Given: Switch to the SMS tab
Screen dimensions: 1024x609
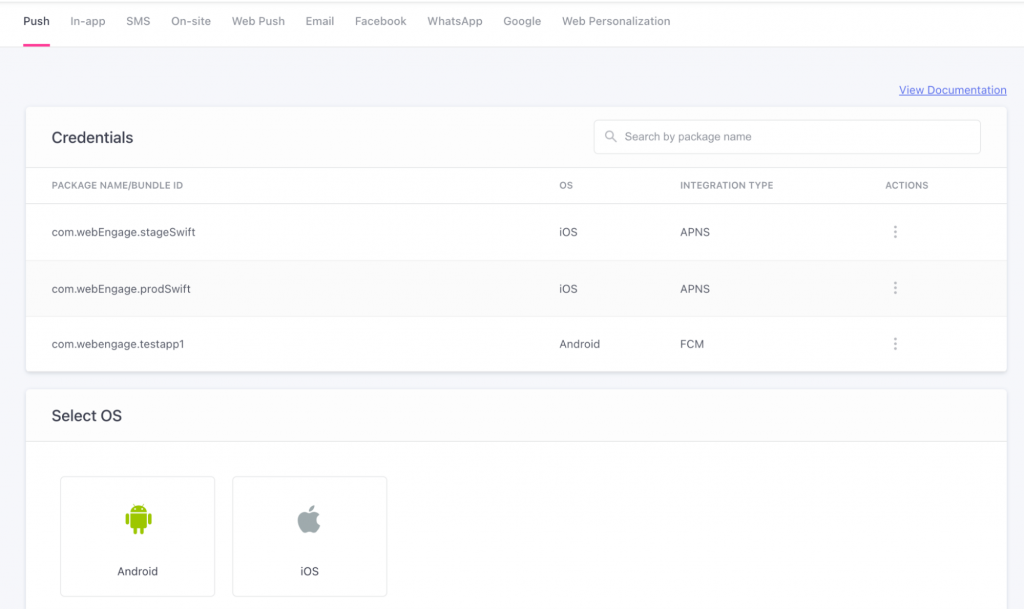Looking at the screenshot, I should tap(138, 21).
